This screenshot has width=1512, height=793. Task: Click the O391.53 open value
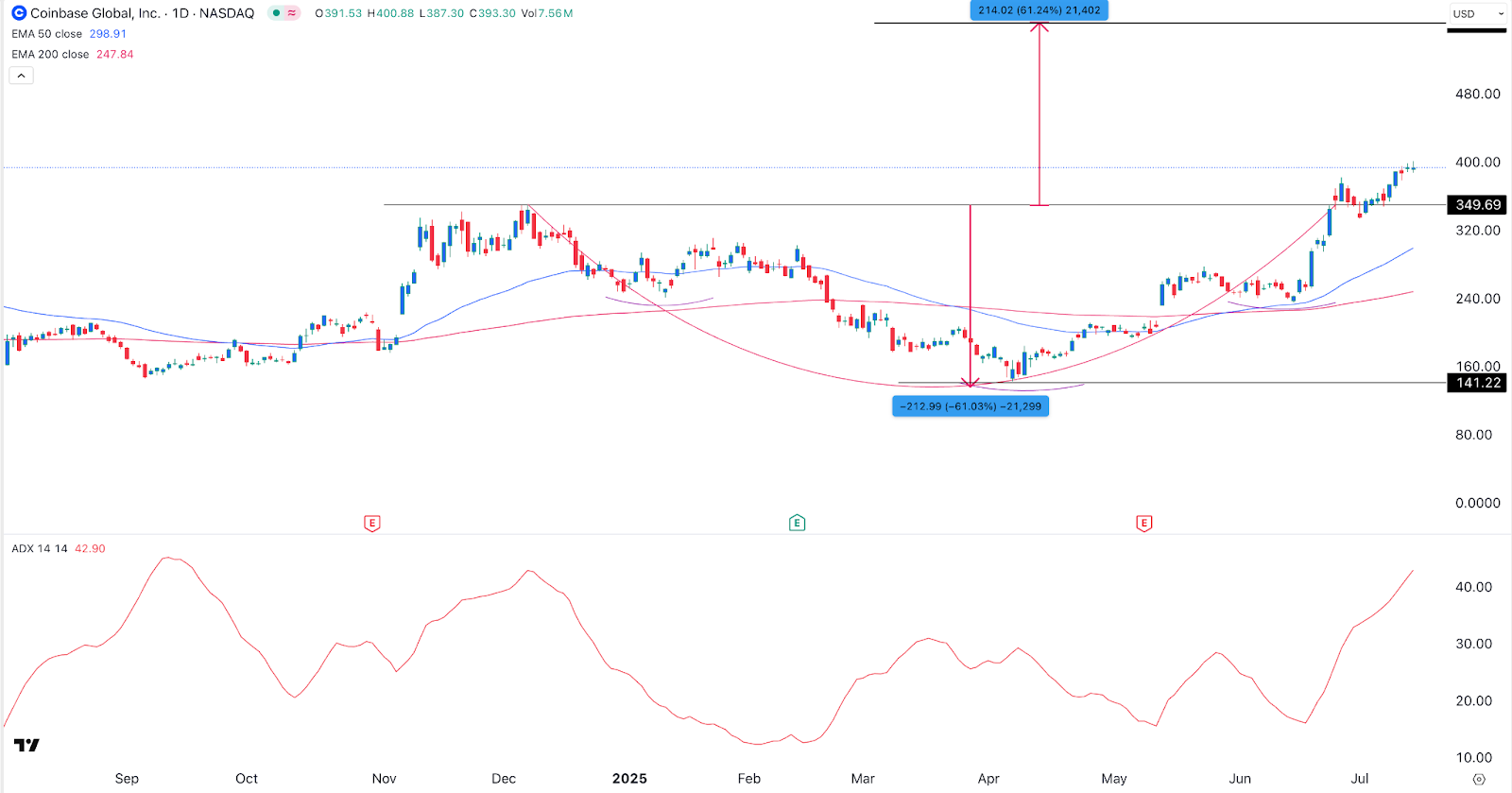pyautogui.click(x=338, y=13)
